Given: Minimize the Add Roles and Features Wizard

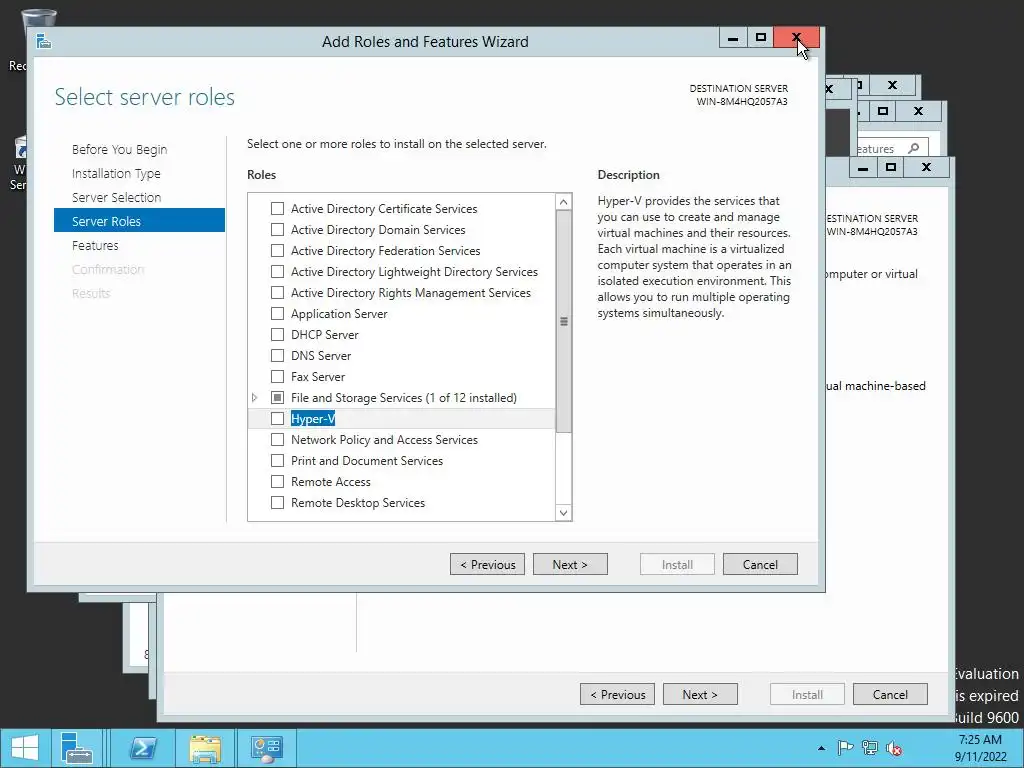Looking at the screenshot, I should pos(733,38).
